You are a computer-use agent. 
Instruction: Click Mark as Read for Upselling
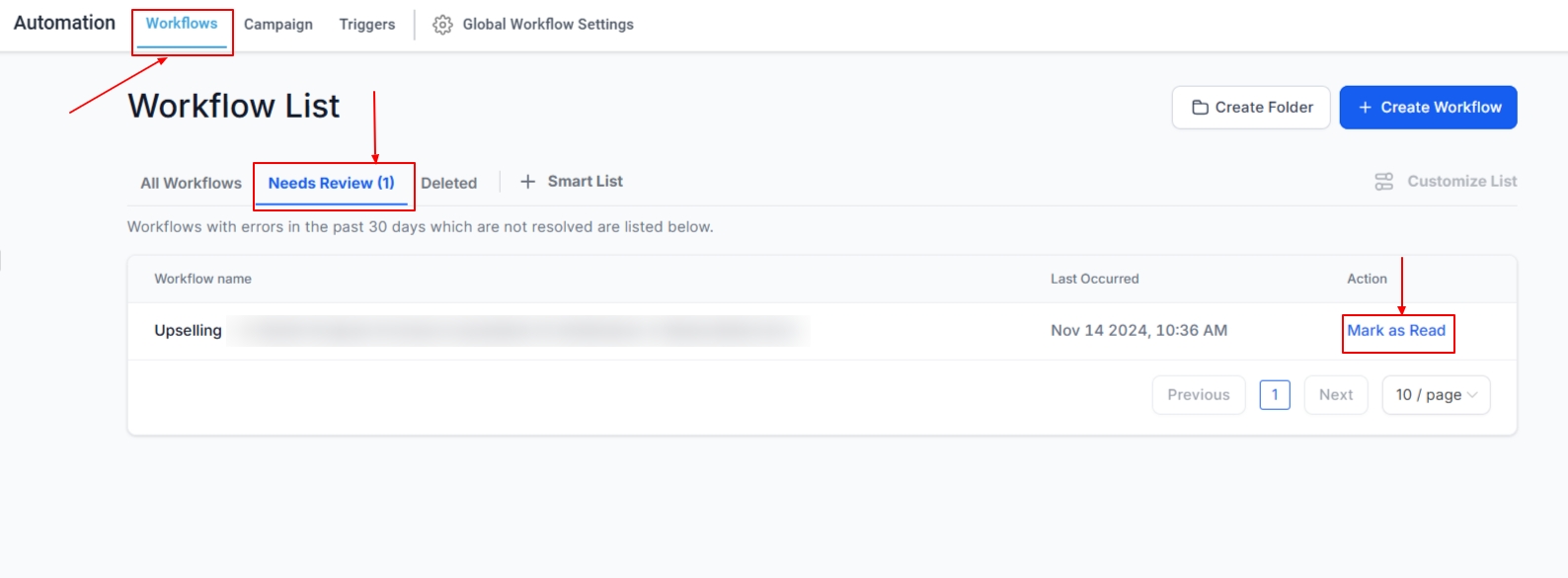(1395, 331)
